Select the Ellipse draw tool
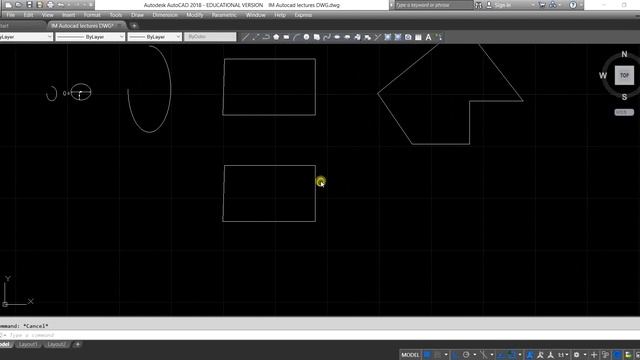This screenshot has height=360, width=640. 337,37
